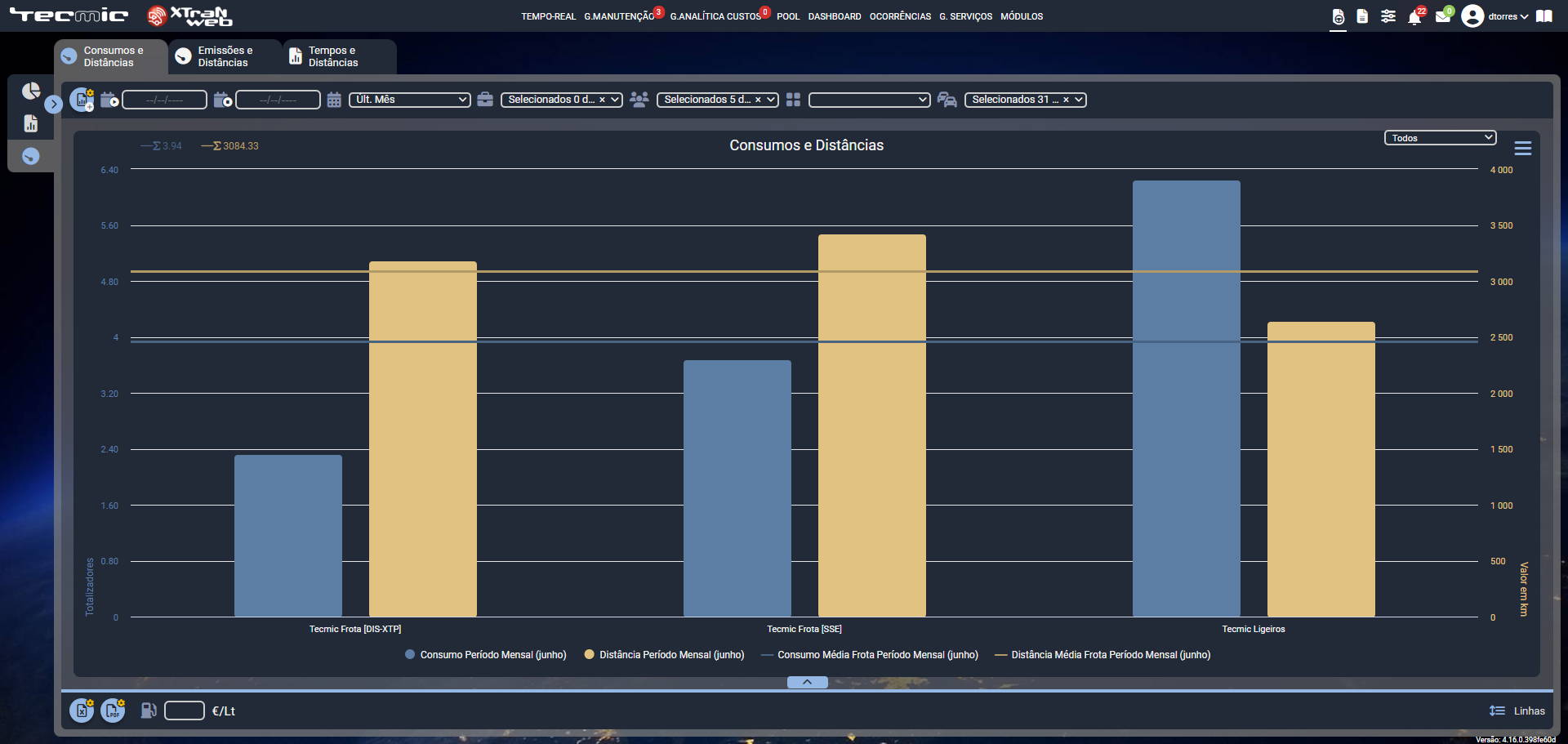The image size is (1568, 744).
Task: Click the end date calendar icon
Action: pyautogui.click(x=223, y=100)
